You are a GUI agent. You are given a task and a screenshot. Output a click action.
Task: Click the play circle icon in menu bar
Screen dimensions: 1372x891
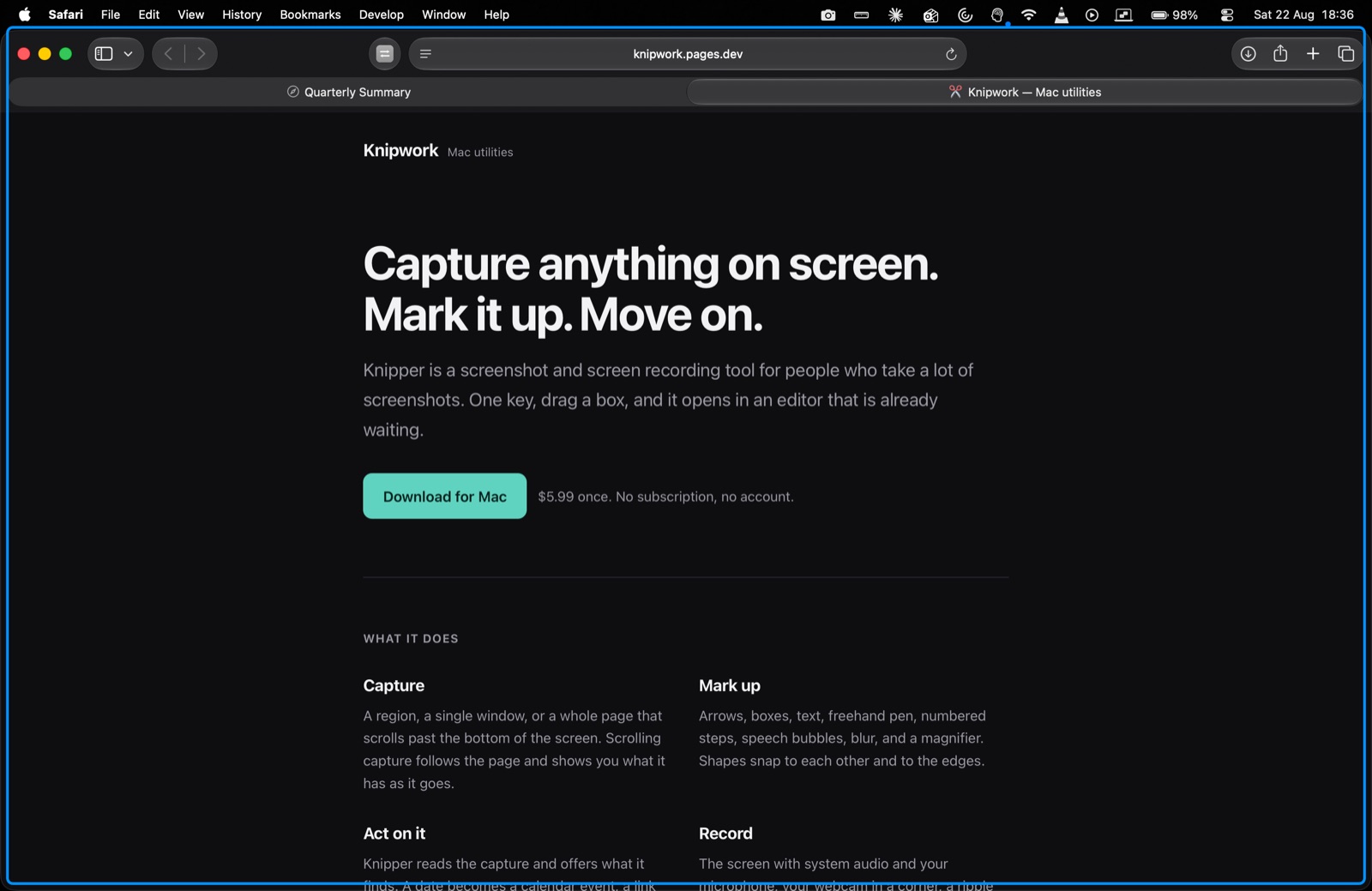(1092, 15)
